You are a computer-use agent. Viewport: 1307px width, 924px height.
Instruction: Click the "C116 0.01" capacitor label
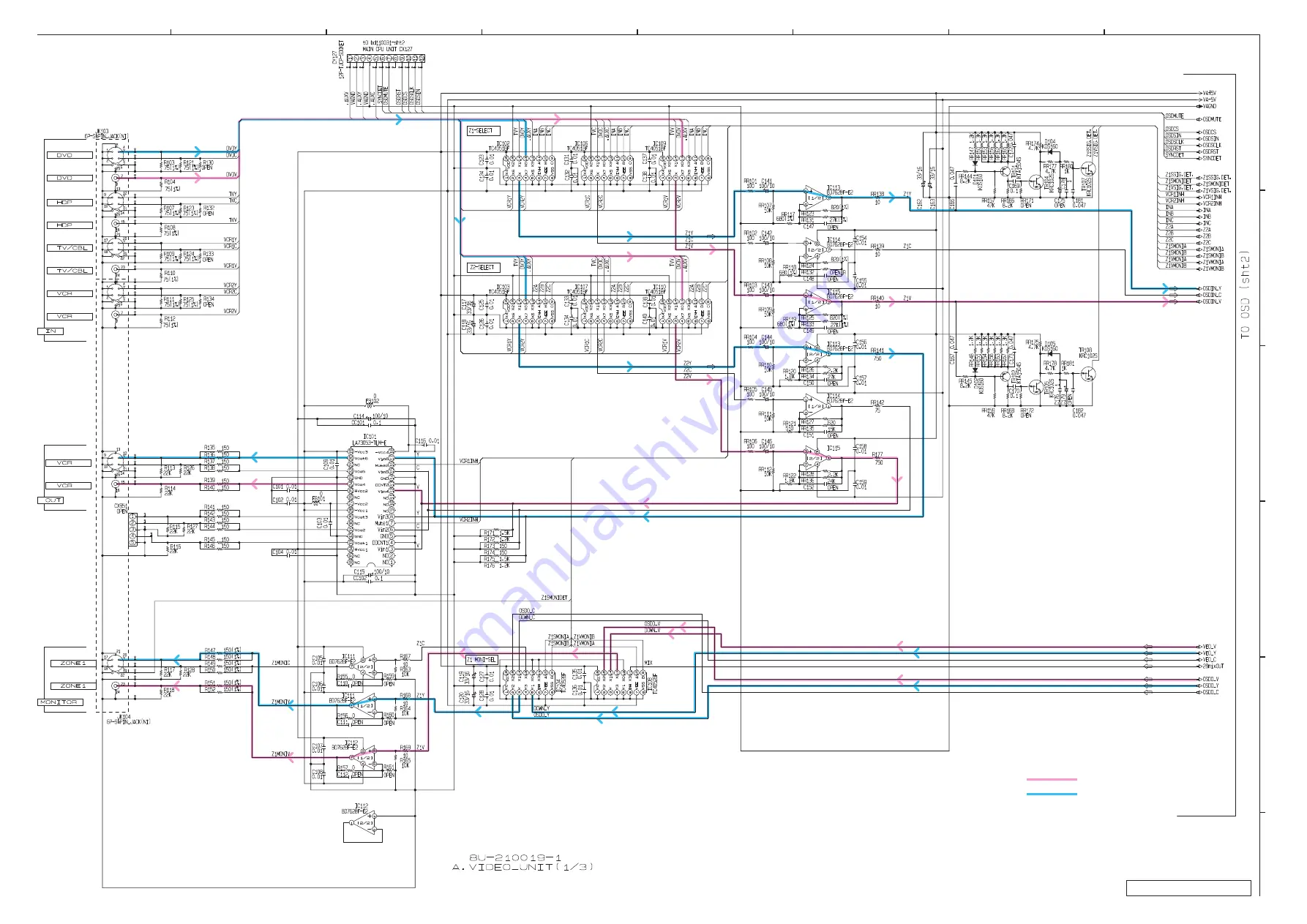click(427, 441)
